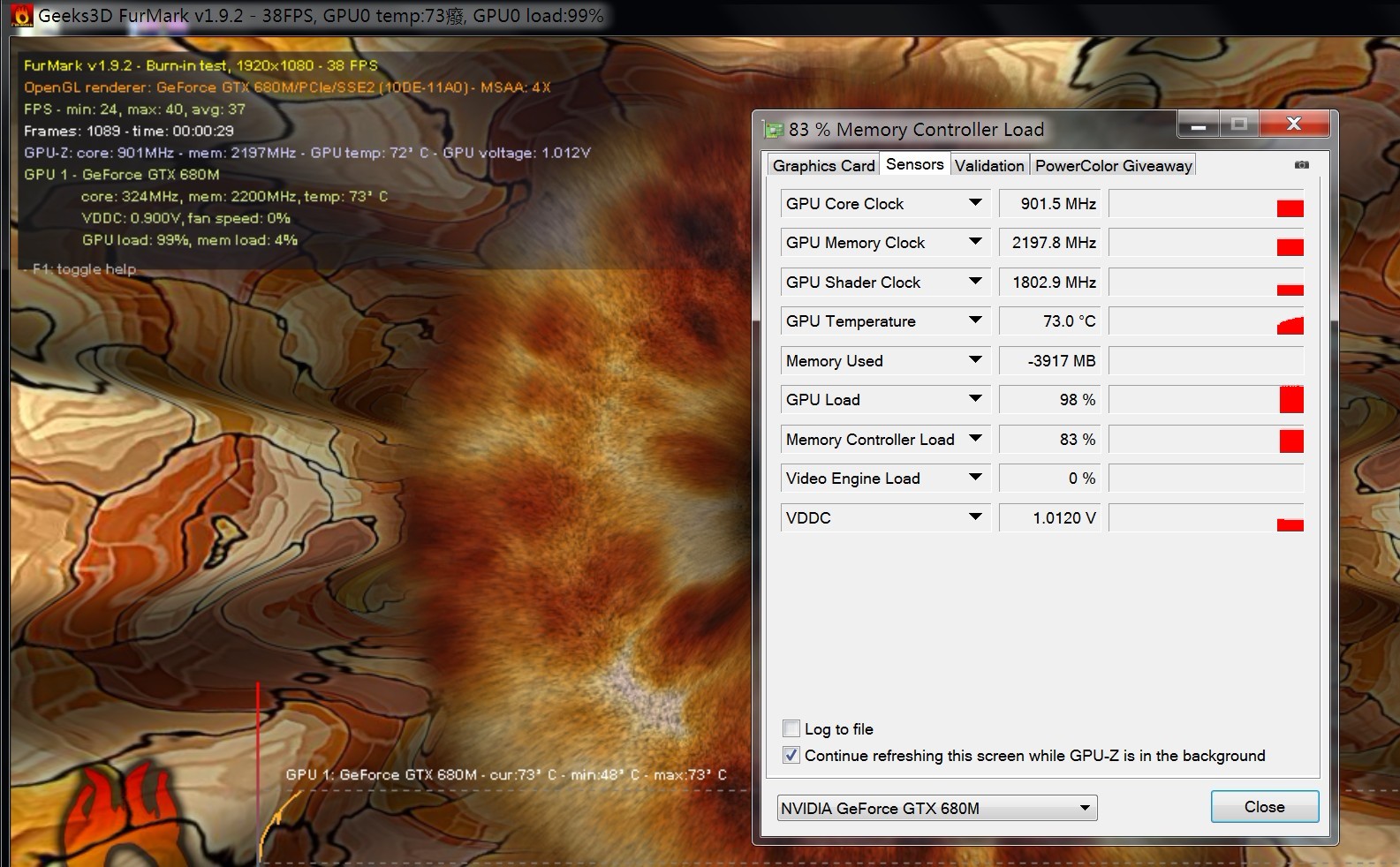Toggle Continue refreshing in background checkbox
The height and width of the screenshot is (867, 1400).
point(791,755)
